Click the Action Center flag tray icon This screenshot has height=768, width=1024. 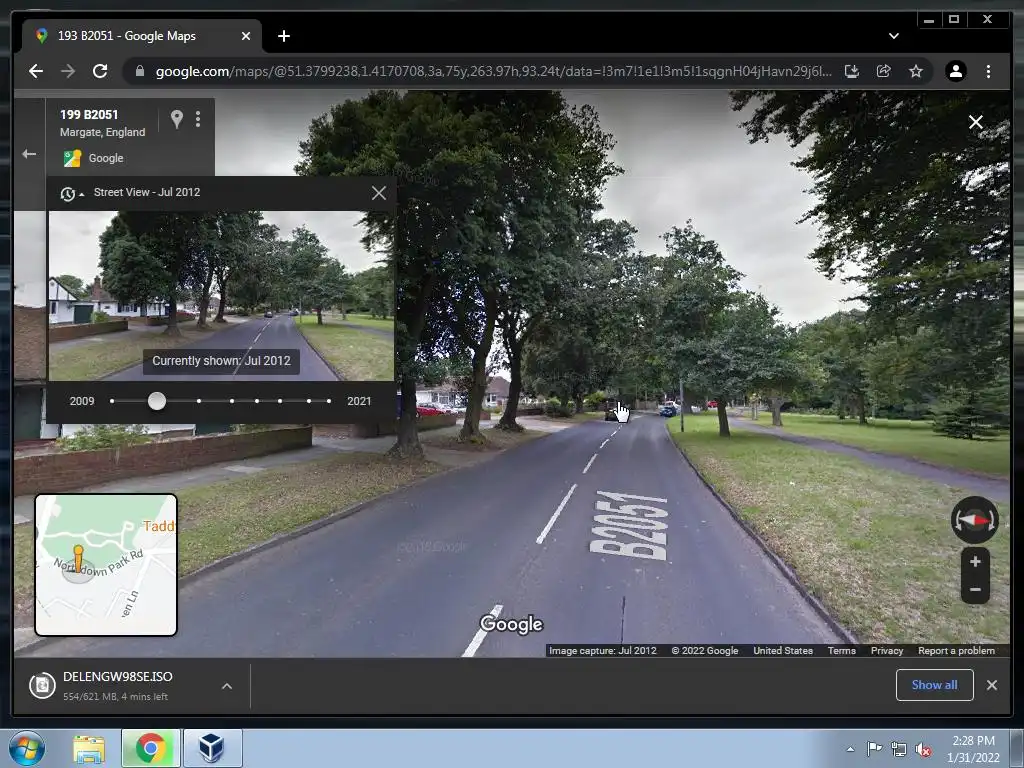(874, 750)
